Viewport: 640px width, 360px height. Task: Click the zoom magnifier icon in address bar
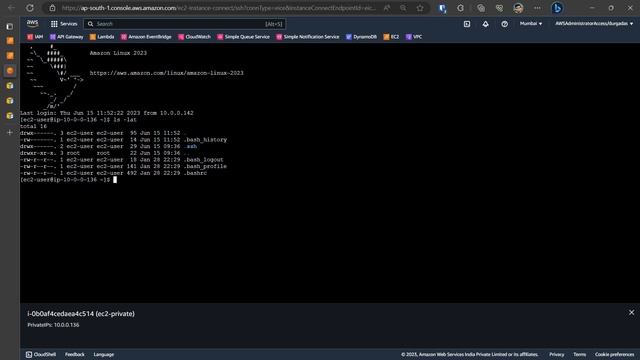click(403, 8)
